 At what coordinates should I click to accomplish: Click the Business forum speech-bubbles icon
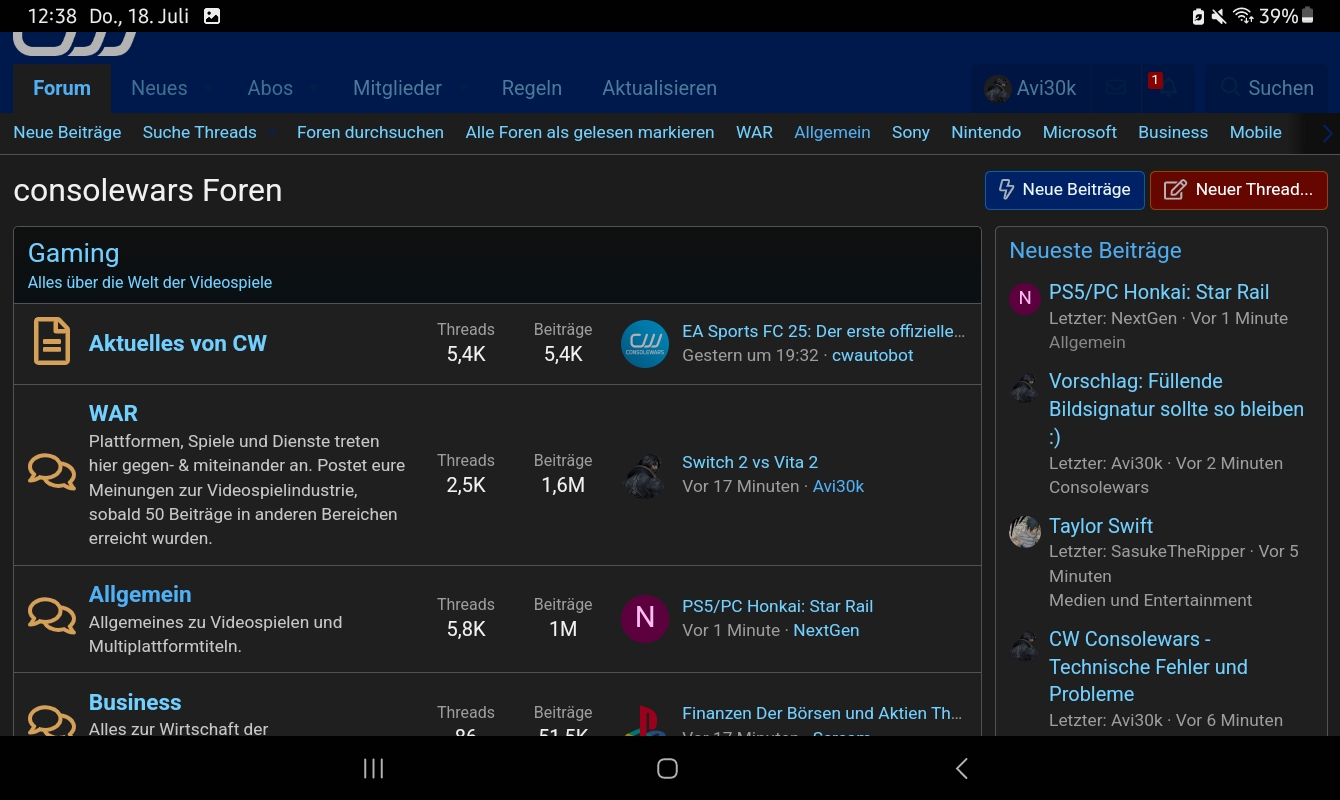[52, 720]
